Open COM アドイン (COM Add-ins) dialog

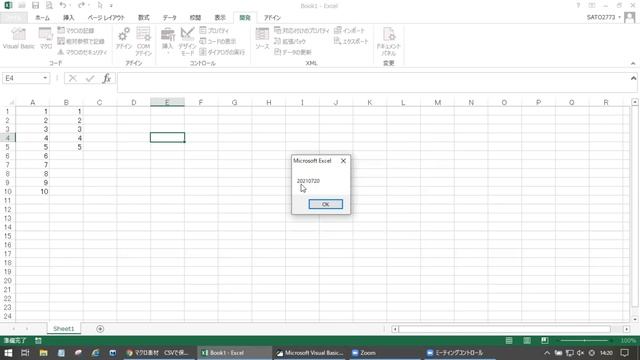[x=143, y=42]
